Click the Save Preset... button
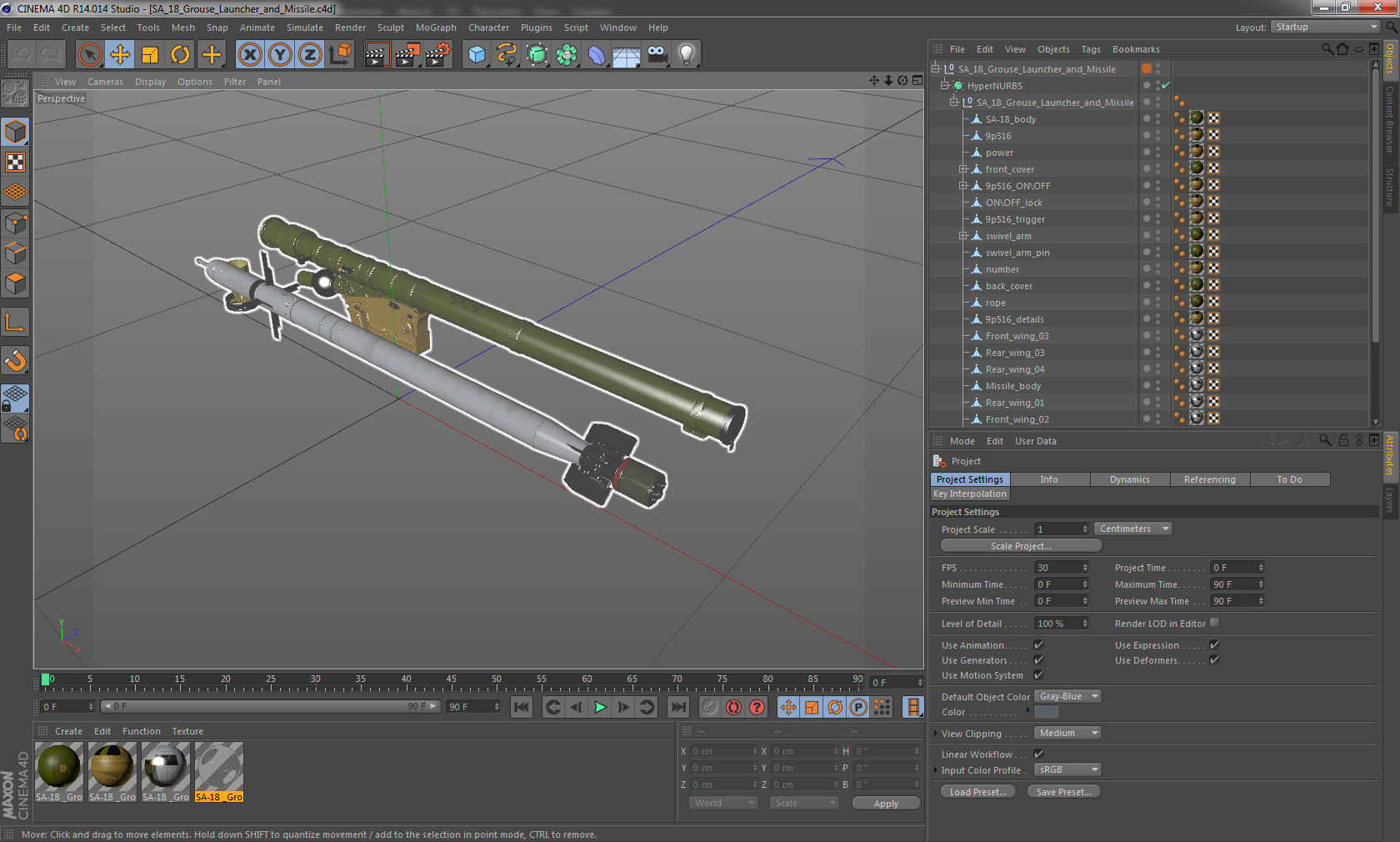The width and height of the screenshot is (1400, 842). pyautogui.click(x=1064, y=792)
